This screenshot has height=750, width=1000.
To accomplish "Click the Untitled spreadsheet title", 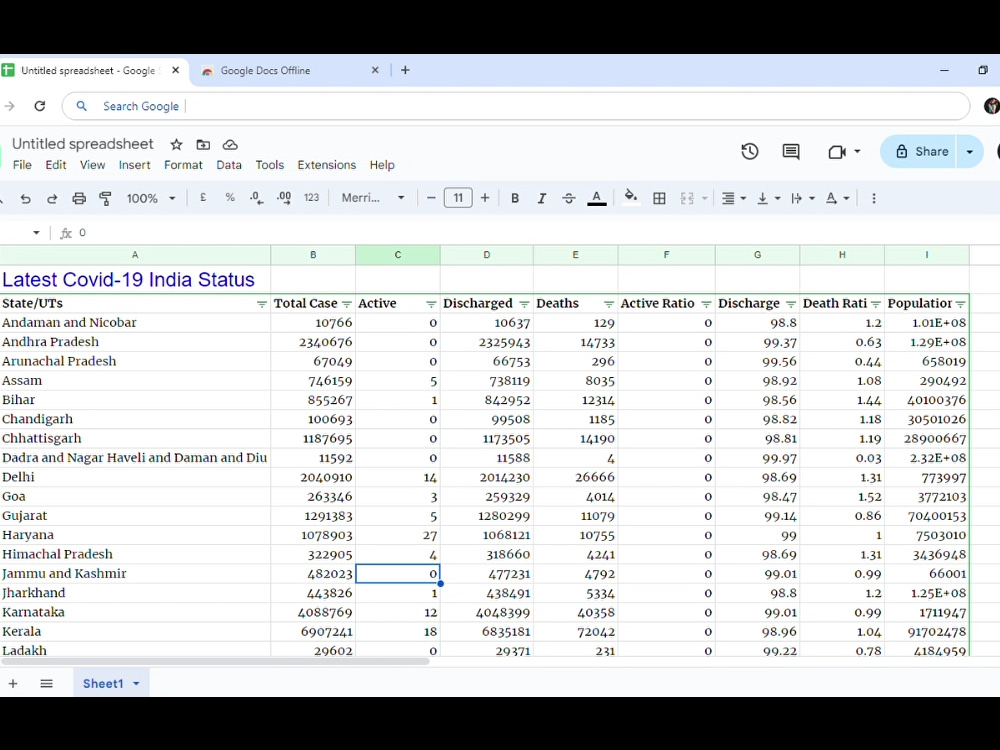I will point(83,144).
